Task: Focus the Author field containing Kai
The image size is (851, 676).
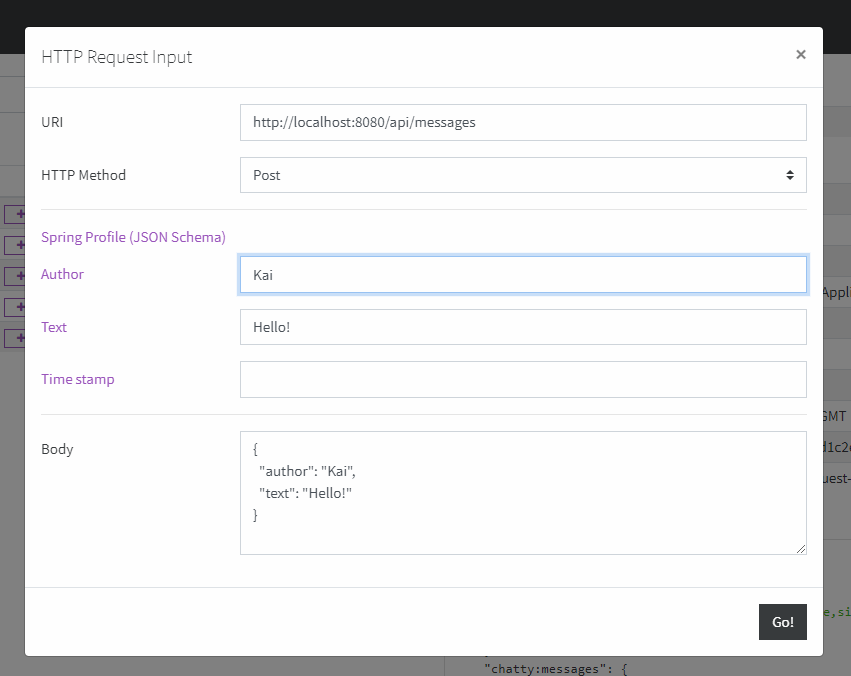Action: [x=522, y=275]
